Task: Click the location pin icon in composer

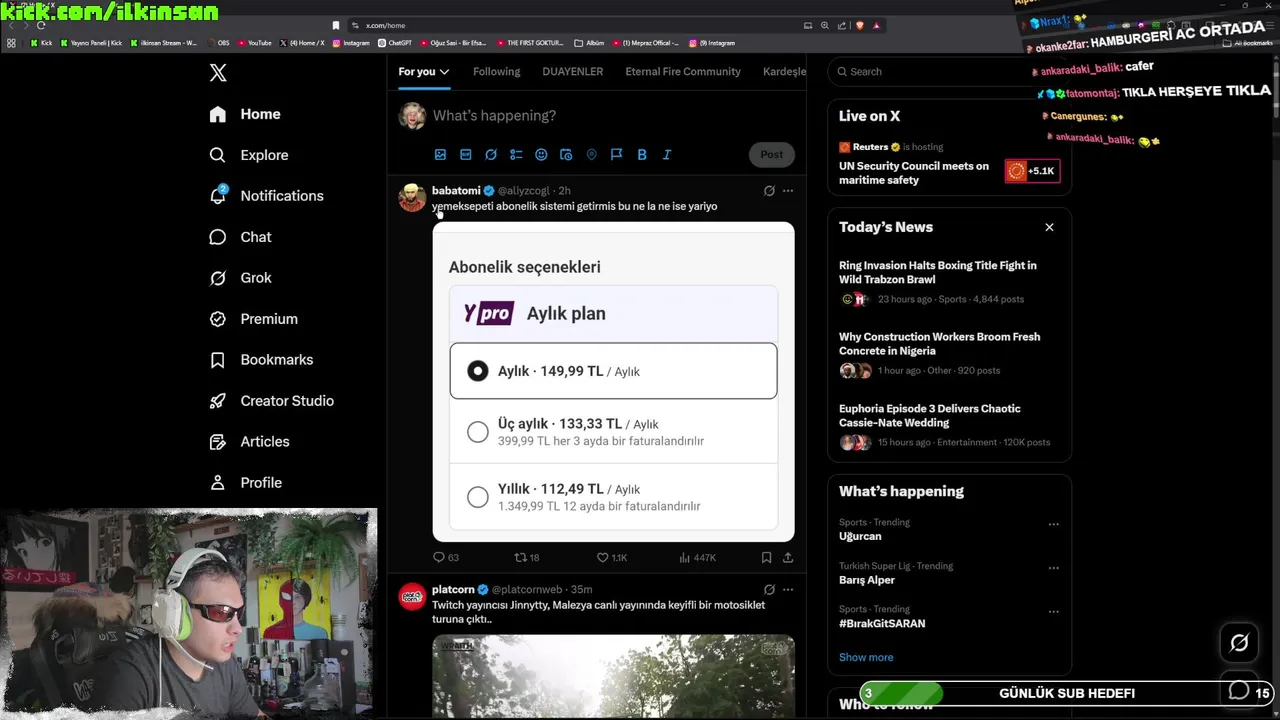Action: 591,154
